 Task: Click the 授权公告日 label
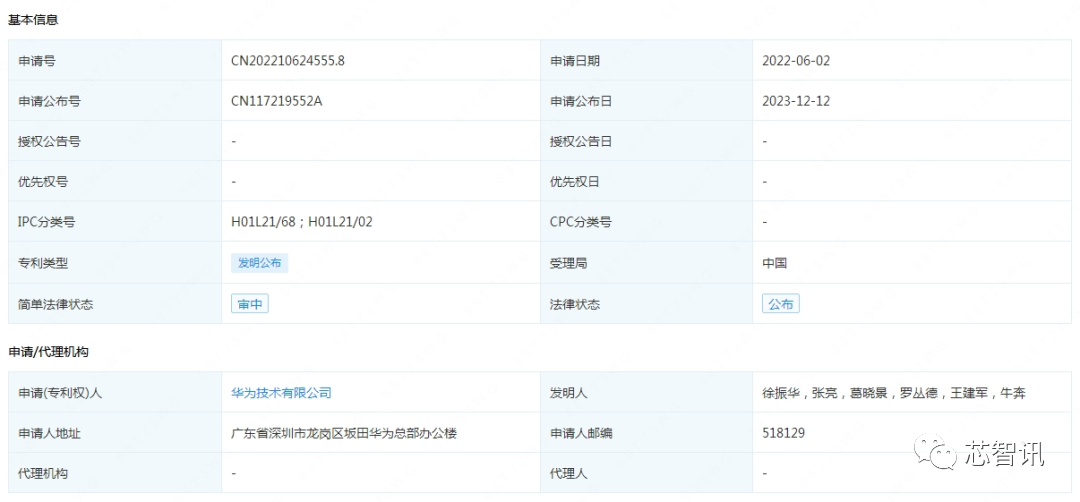click(x=581, y=141)
